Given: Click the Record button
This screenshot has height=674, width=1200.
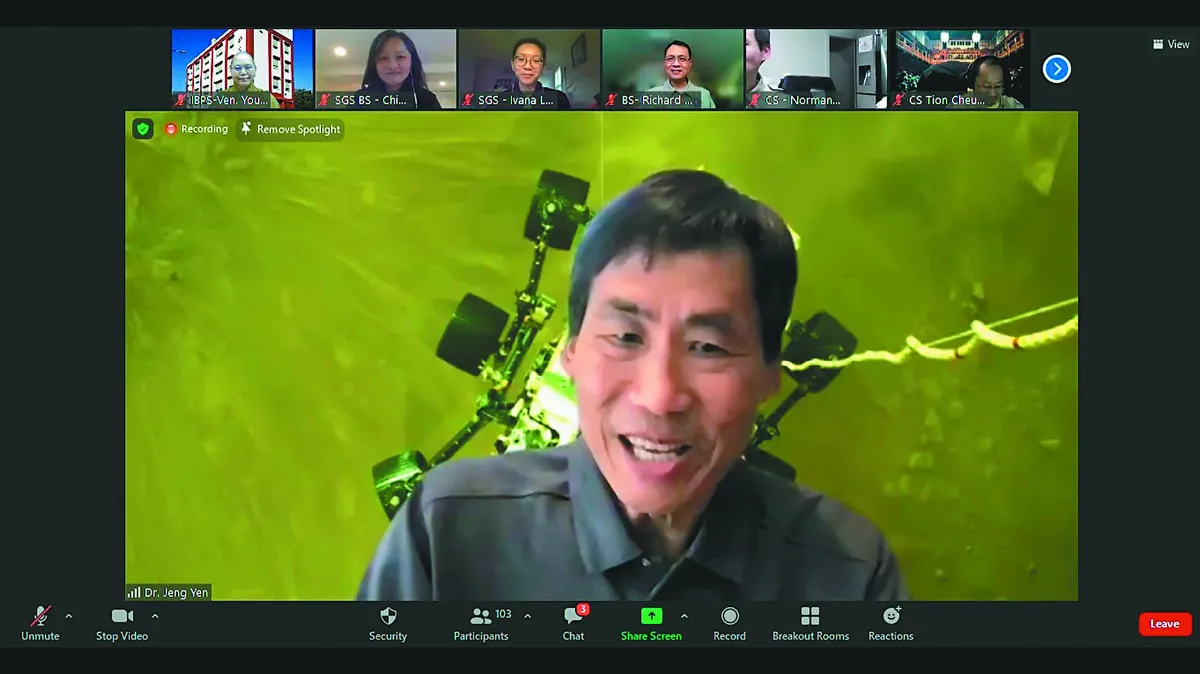Looking at the screenshot, I should (x=729, y=623).
